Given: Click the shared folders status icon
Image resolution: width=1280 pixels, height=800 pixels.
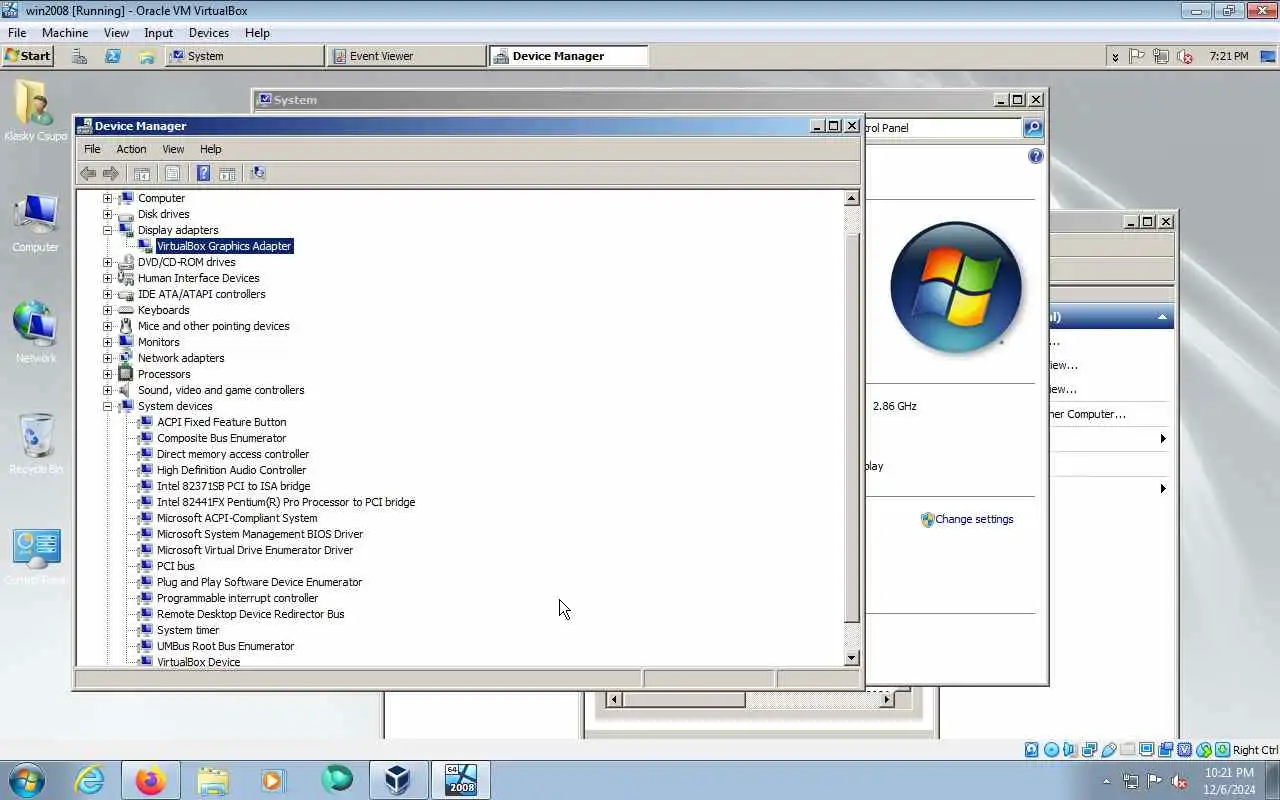Looking at the screenshot, I should (1127, 750).
